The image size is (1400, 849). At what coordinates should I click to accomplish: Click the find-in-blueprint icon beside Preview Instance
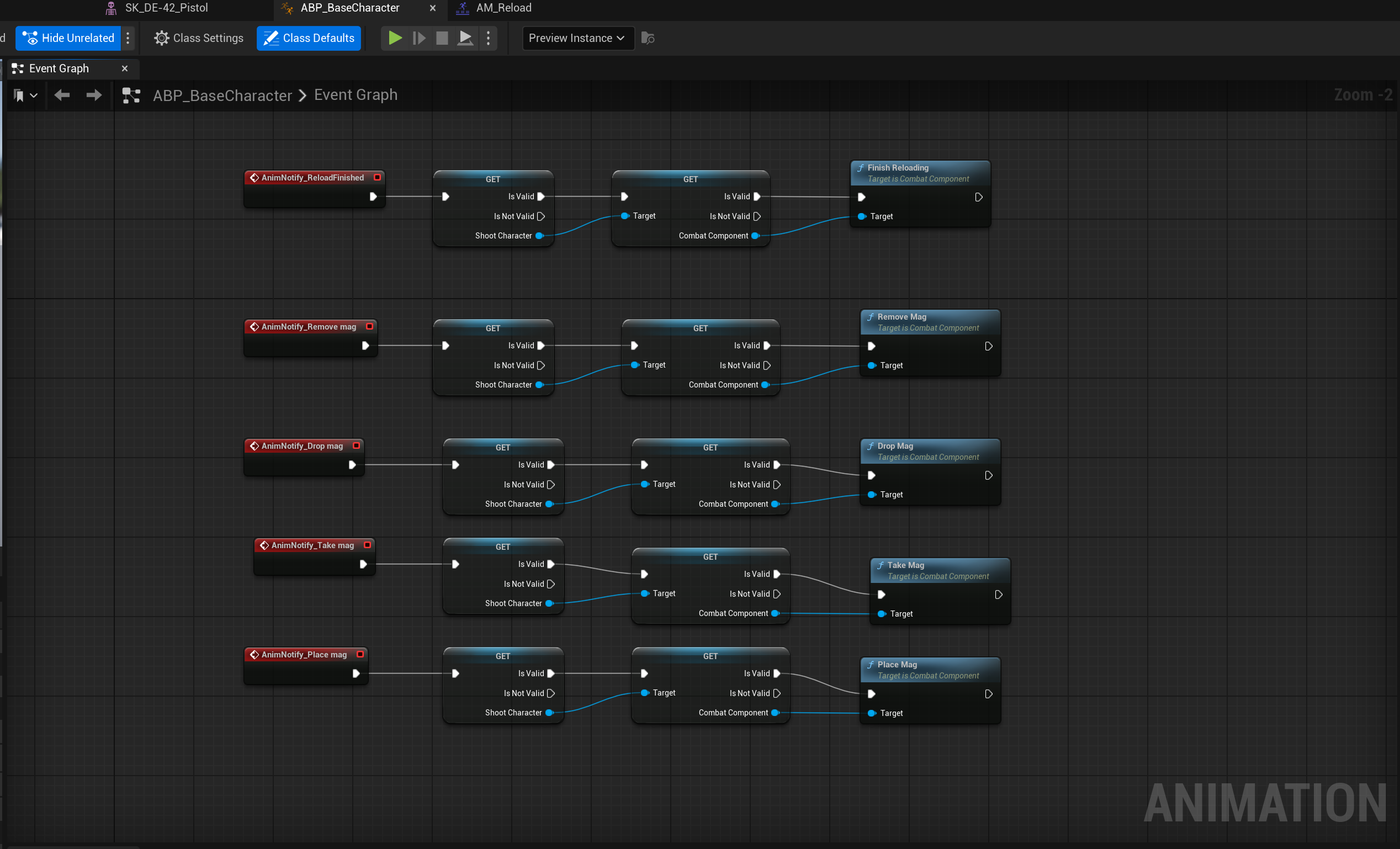click(x=648, y=38)
